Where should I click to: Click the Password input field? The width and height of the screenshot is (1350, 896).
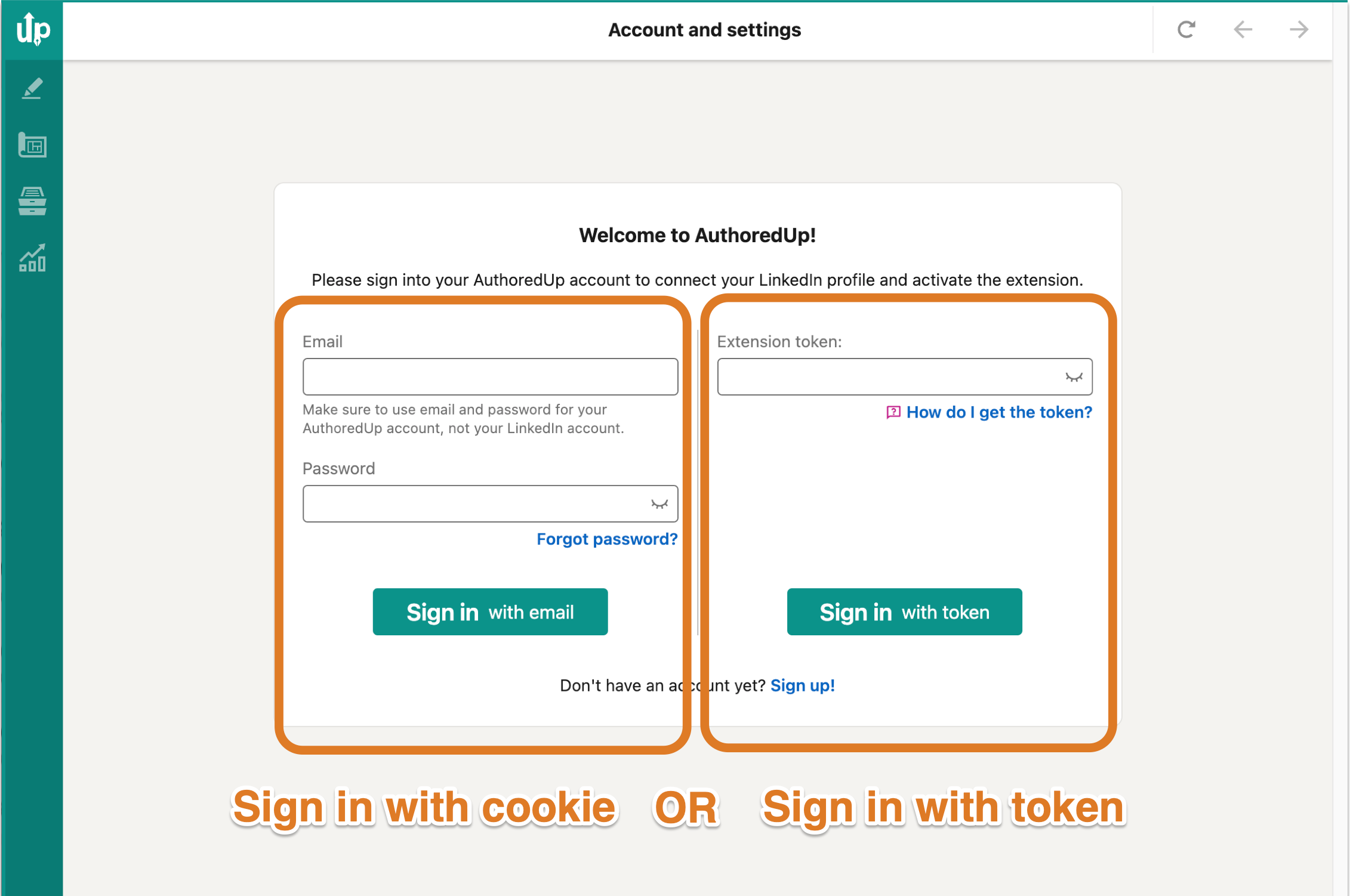pos(491,503)
